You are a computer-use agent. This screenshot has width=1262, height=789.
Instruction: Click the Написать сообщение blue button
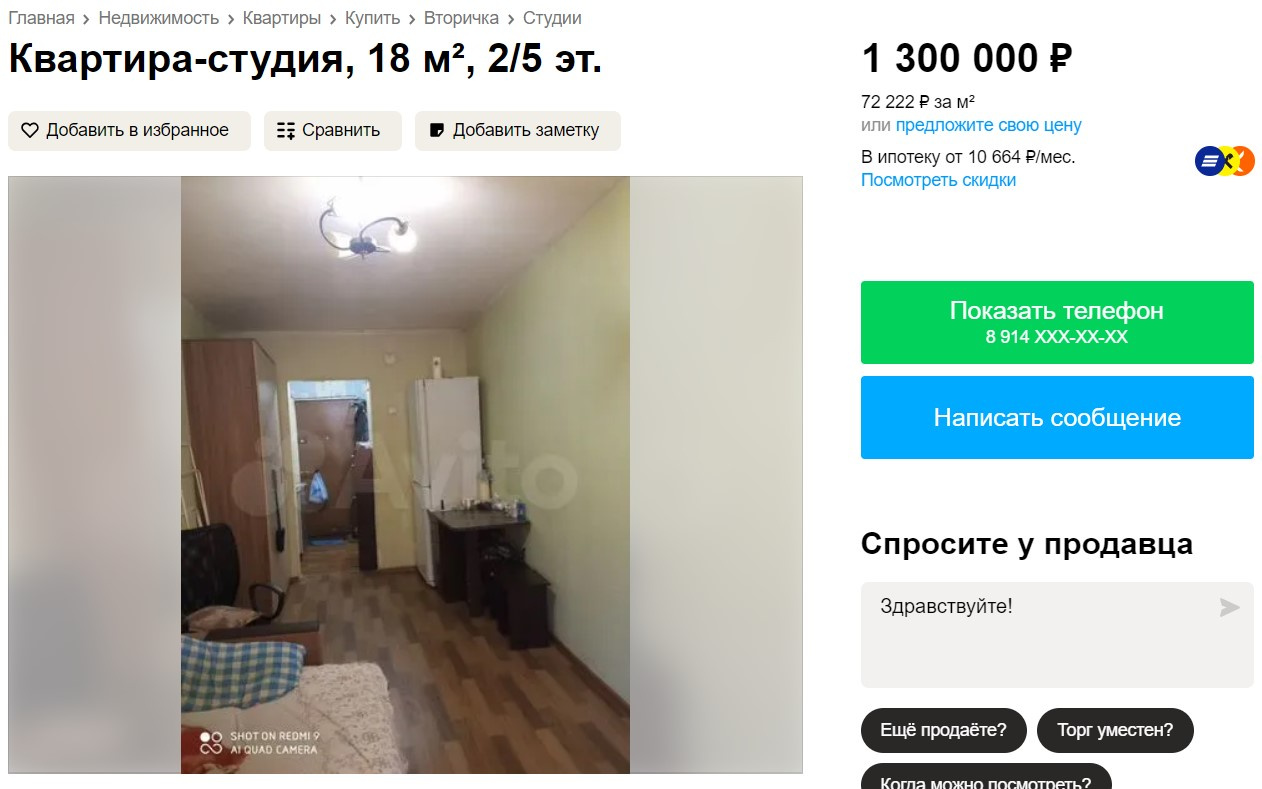click(x=1057, y=417)
